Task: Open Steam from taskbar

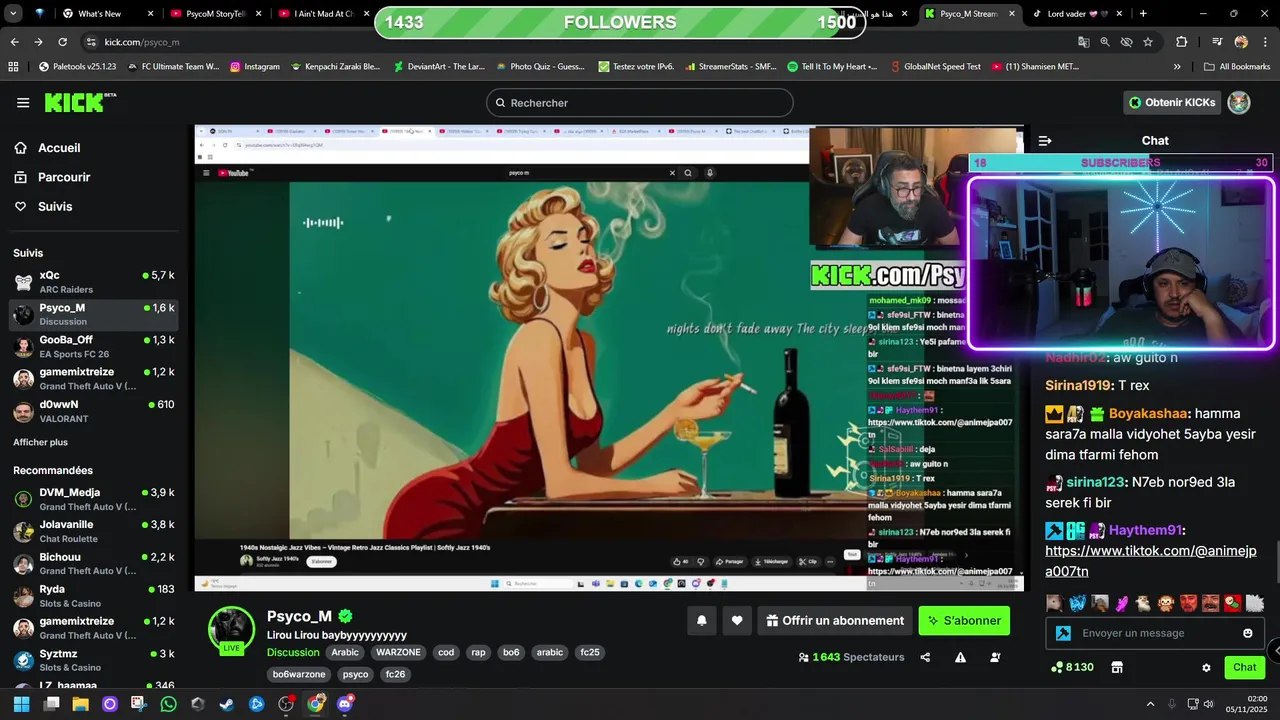Action: point(227,704)
